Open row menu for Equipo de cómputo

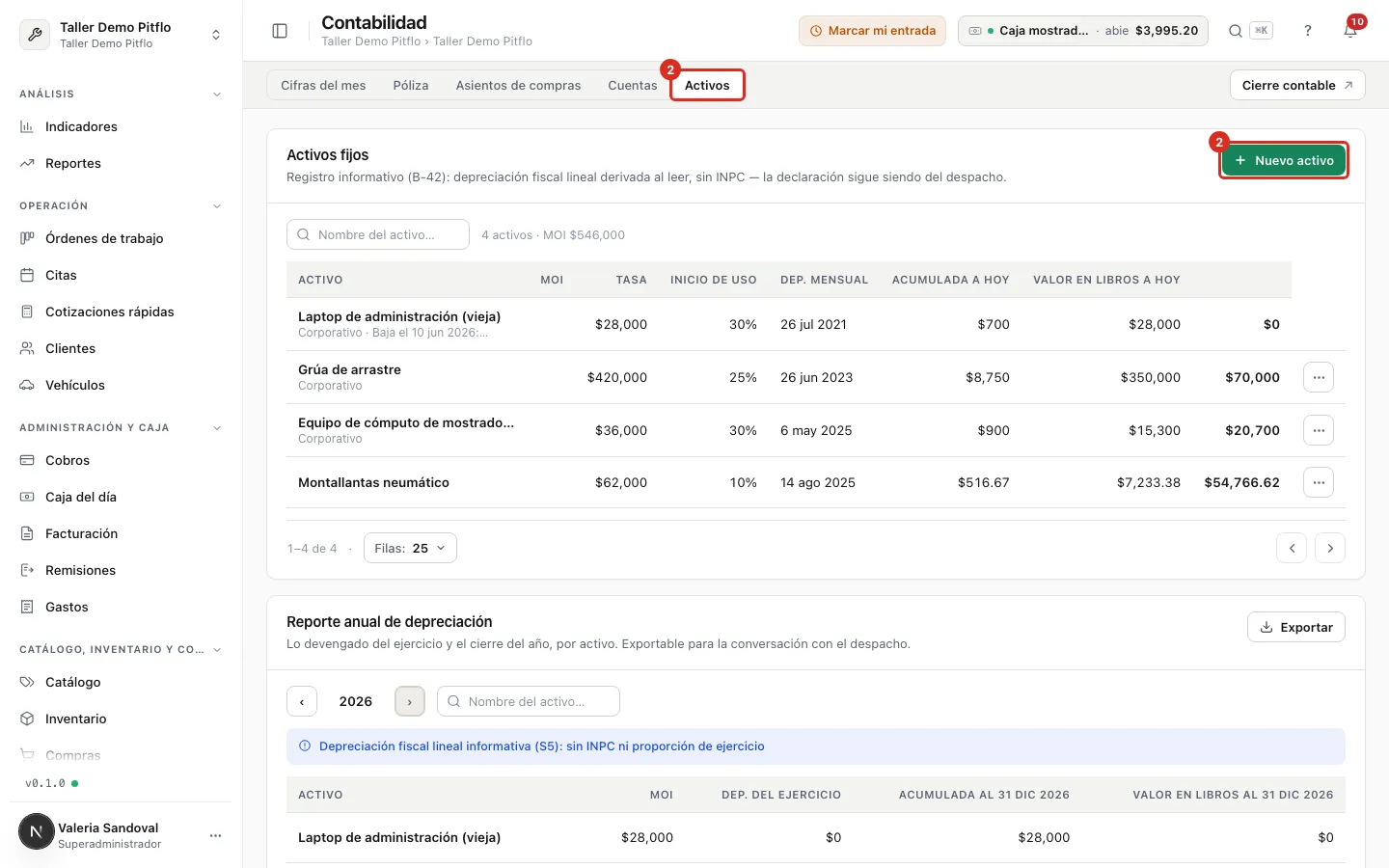pos(1319,430)
